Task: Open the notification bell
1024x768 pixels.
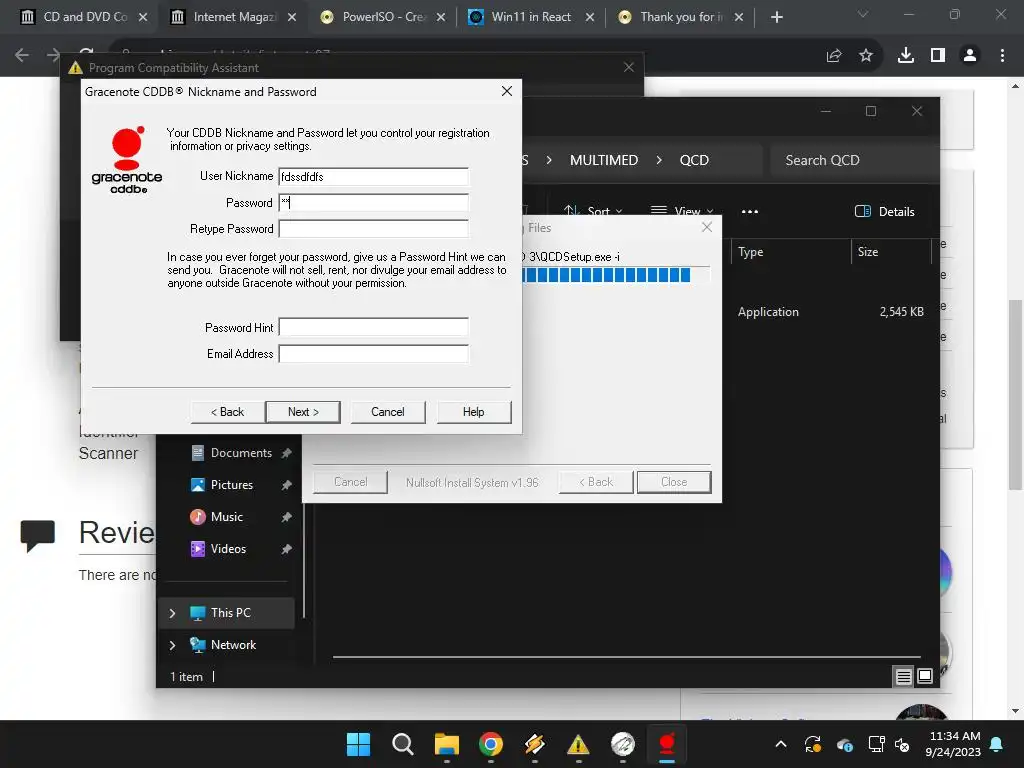Action: coord(997,744)
